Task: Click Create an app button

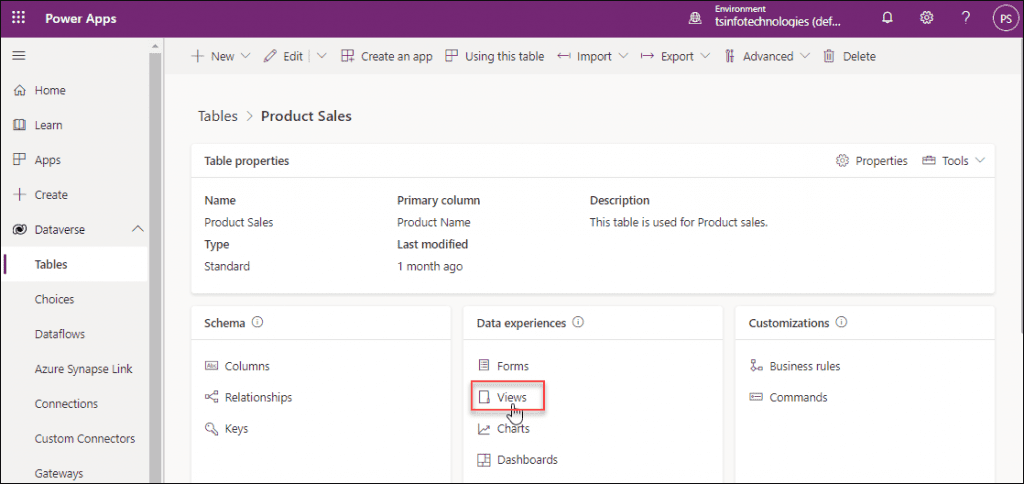Action: [x=387, y=56]
